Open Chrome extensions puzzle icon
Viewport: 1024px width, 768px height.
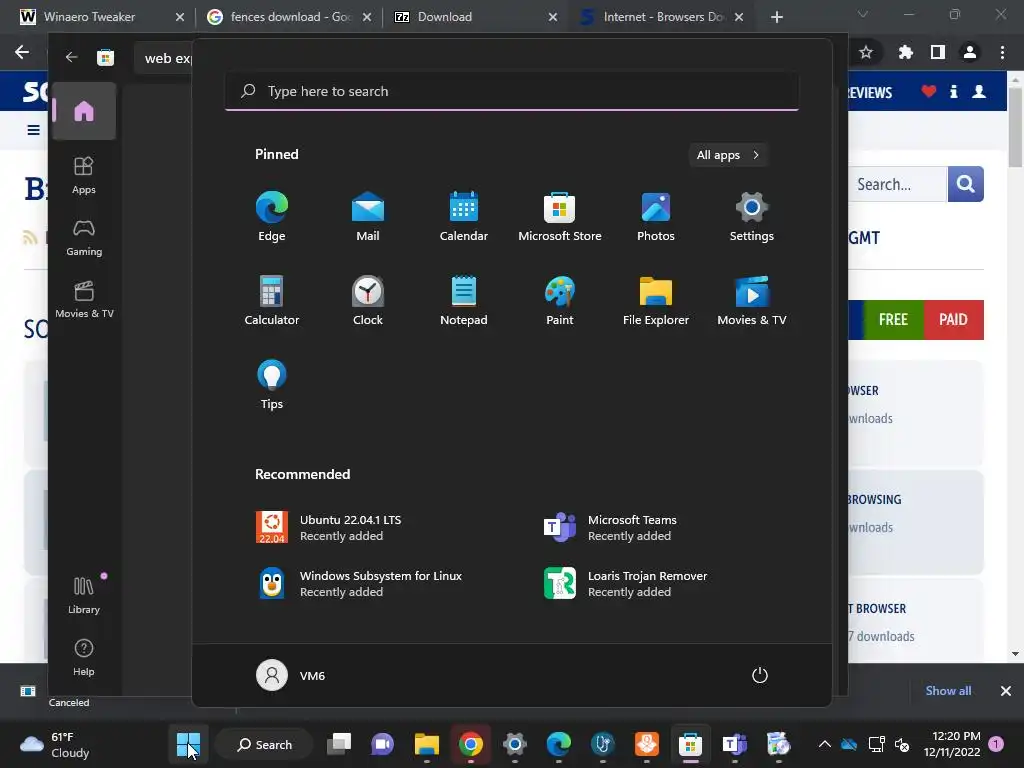click(905, 52)
